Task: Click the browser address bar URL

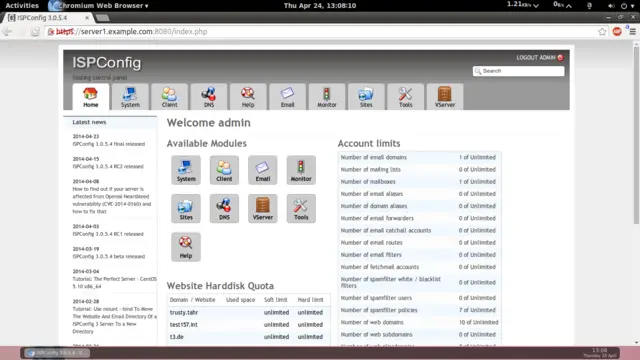Action: [132, 31]
